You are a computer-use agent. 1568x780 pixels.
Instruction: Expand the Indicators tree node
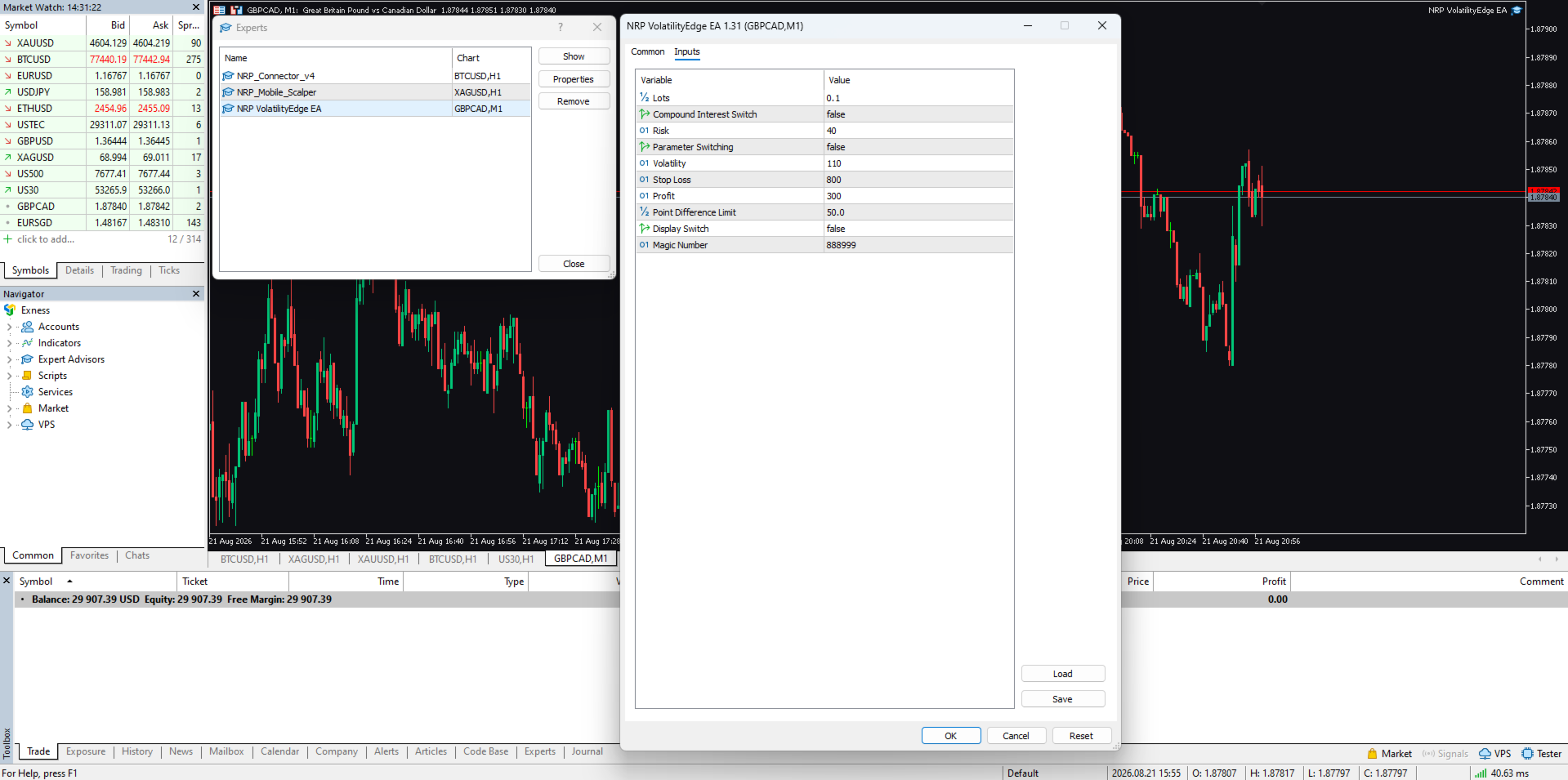[x=9, y=343]
